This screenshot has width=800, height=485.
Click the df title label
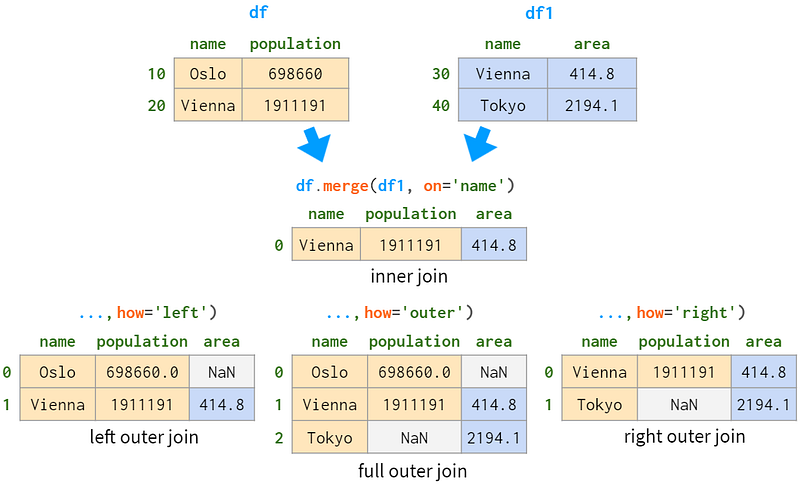258,12
